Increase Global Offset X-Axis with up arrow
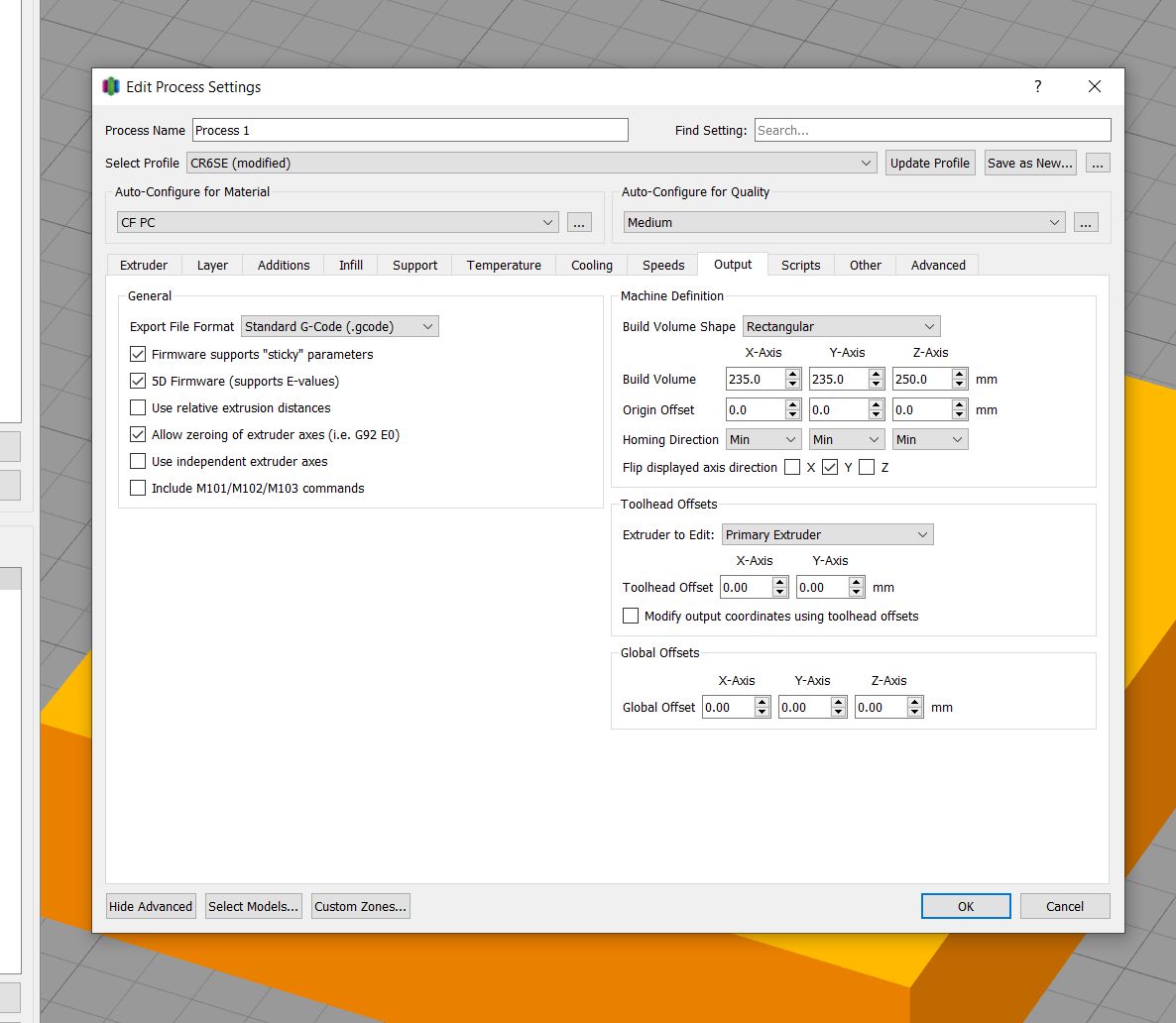Screen dimensions: 1176x1023 coord(762,703)
